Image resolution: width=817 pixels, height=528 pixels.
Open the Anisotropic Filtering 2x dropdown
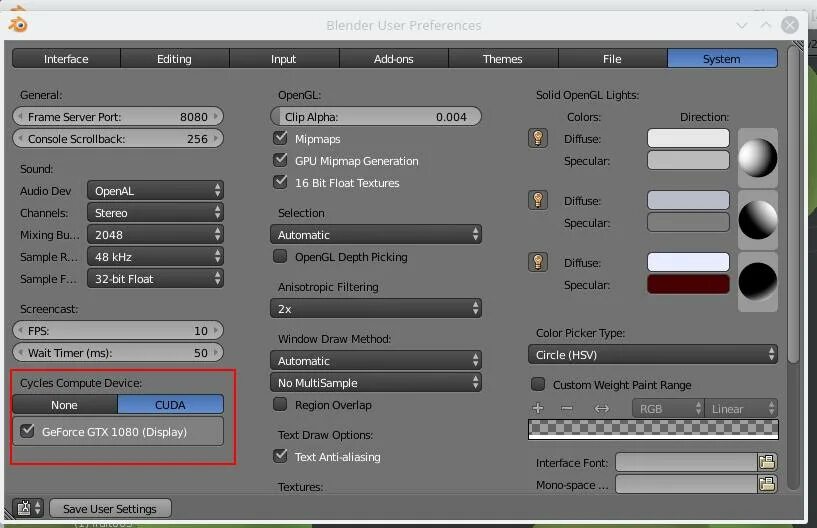(376, 309)
